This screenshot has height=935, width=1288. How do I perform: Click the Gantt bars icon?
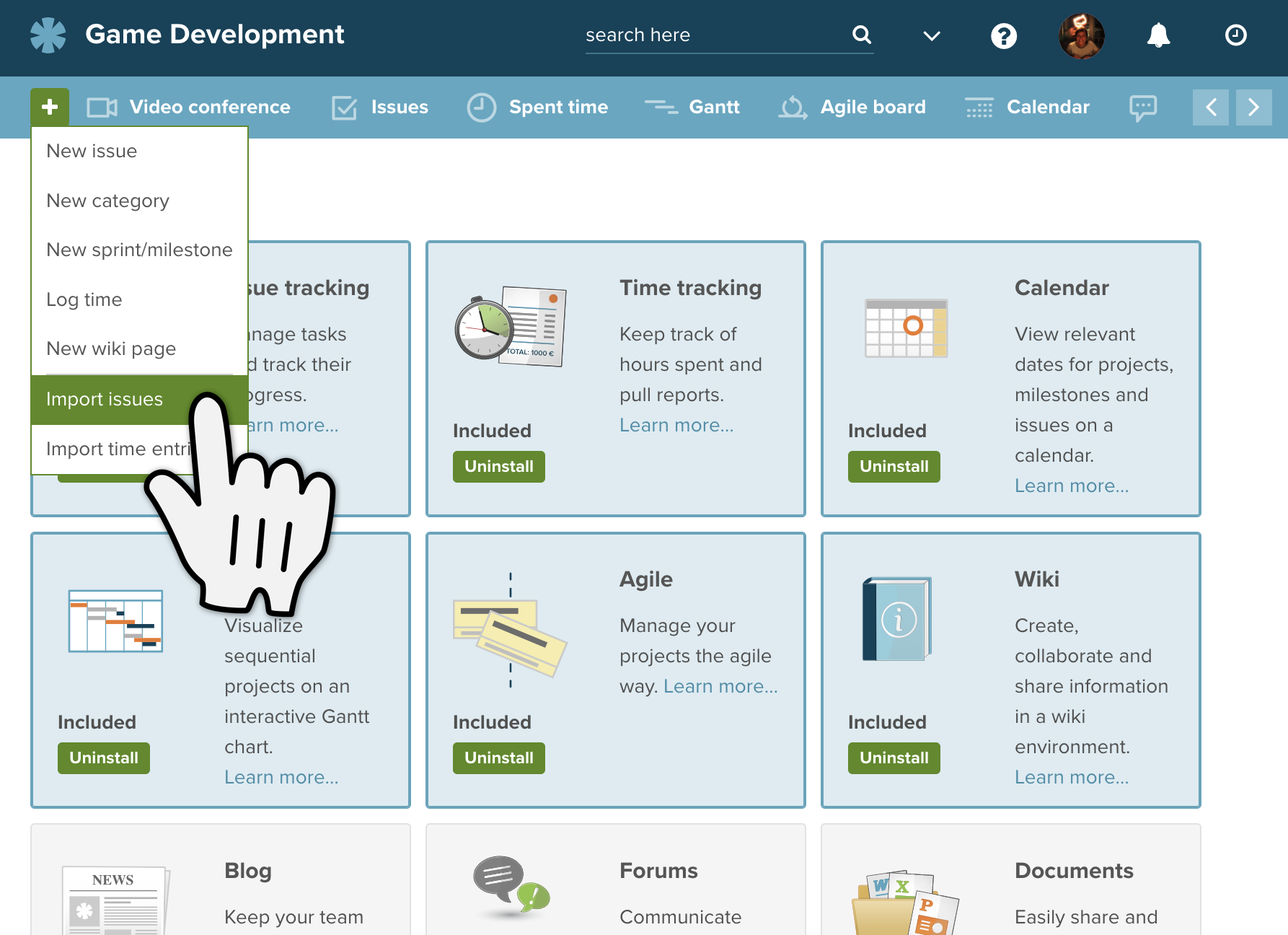coord(661,107)
